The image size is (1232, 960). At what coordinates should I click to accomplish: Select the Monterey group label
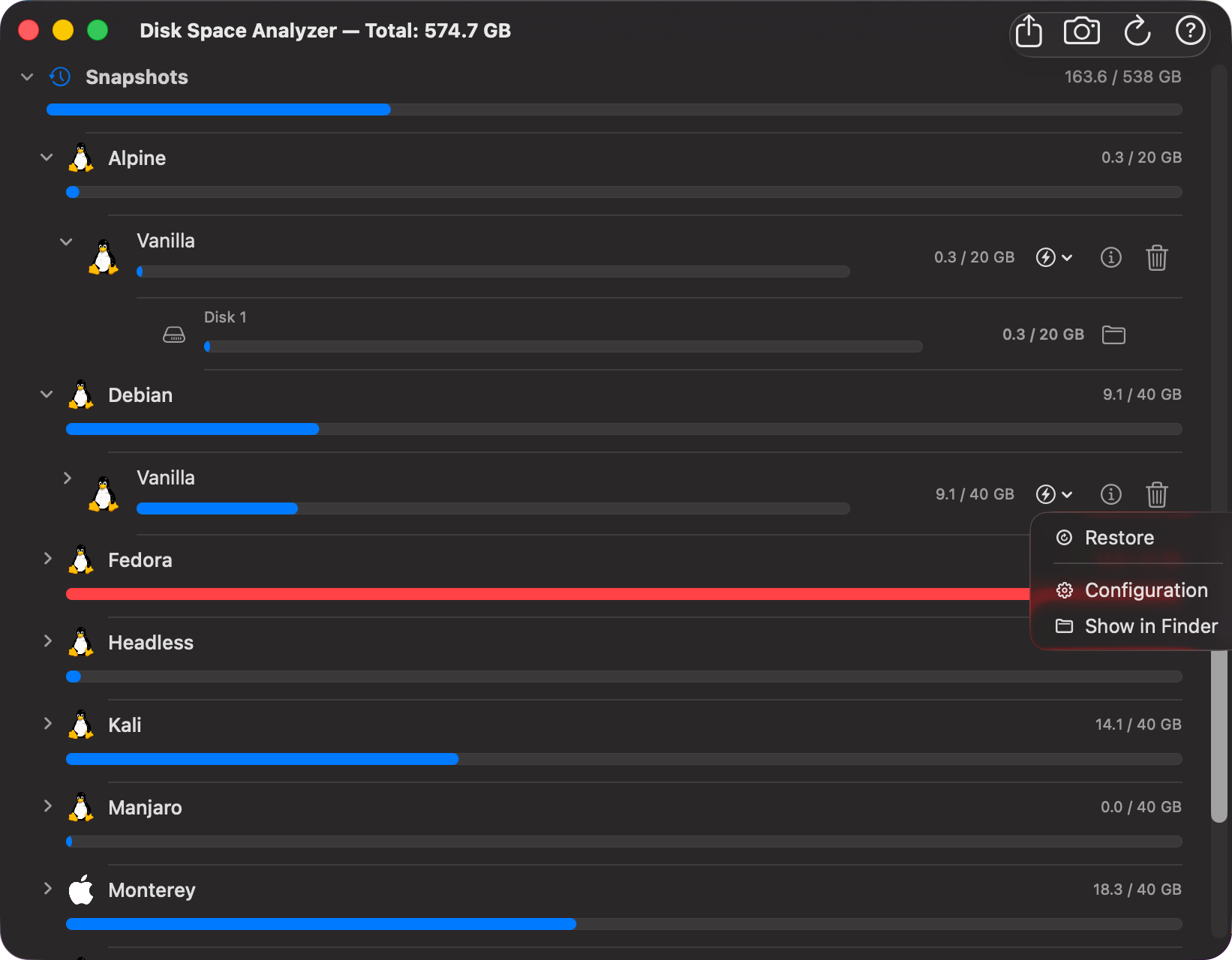152,890
